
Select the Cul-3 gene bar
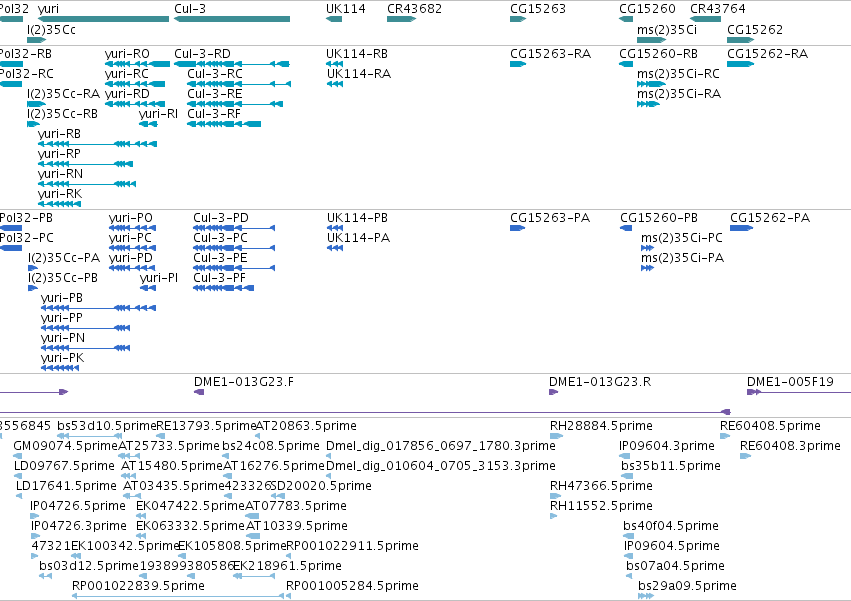tap(232, 19)
